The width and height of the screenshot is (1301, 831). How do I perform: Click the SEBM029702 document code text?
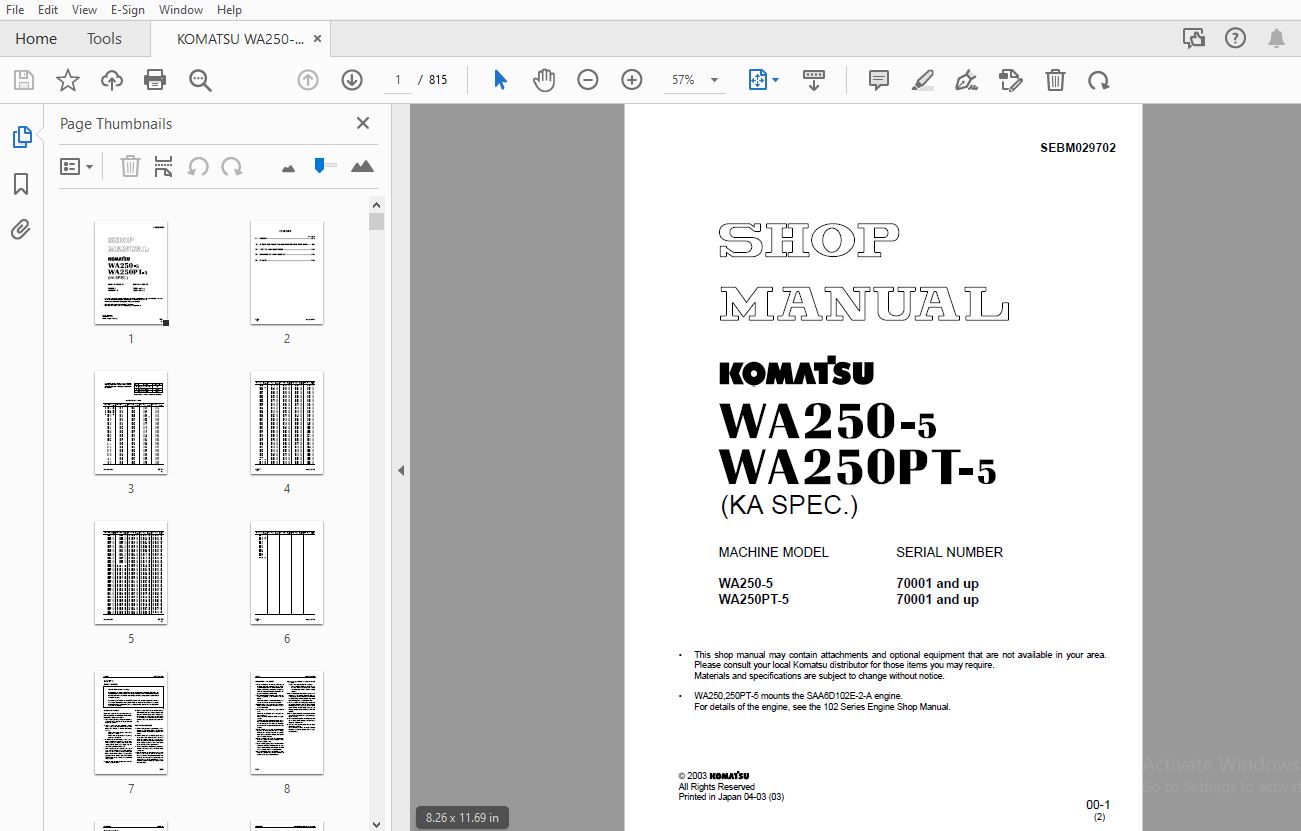click(1078, 148)
